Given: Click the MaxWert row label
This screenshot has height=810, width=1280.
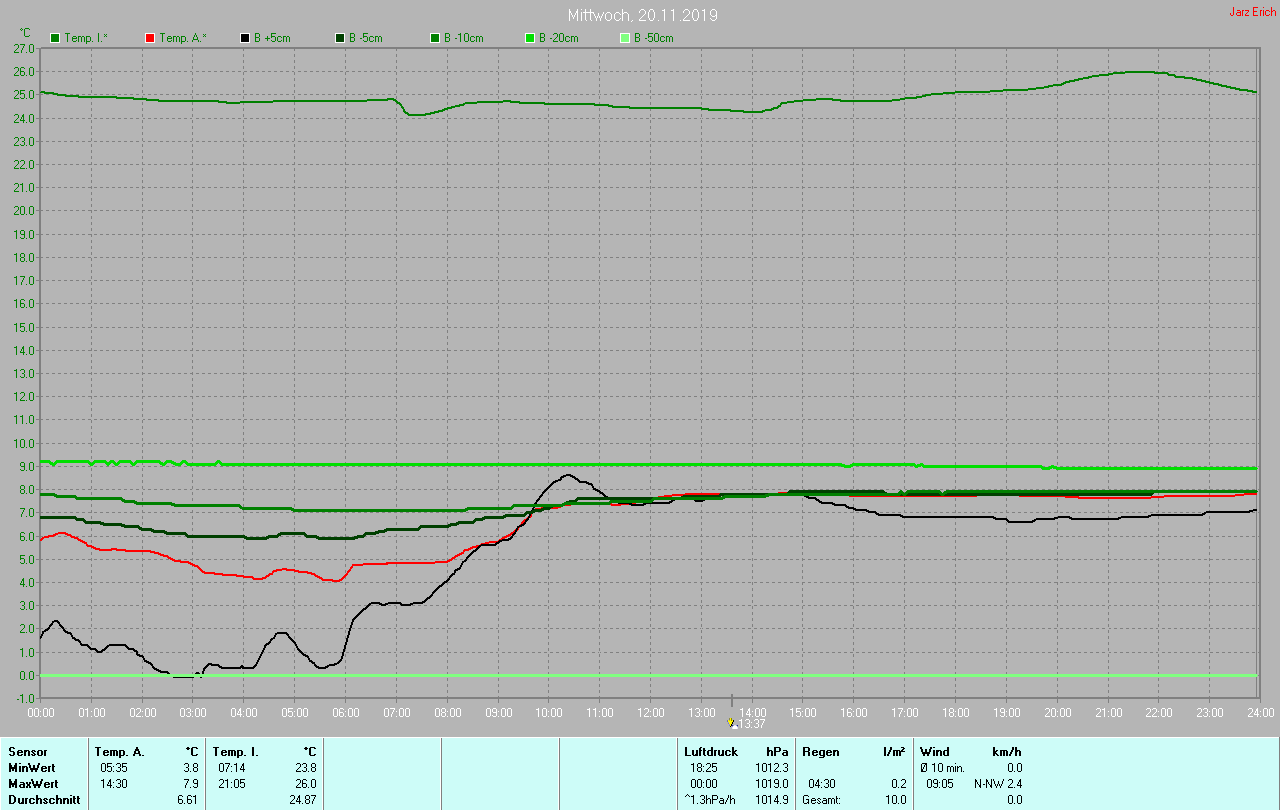Looking at the screenshot, I should 33,784.
